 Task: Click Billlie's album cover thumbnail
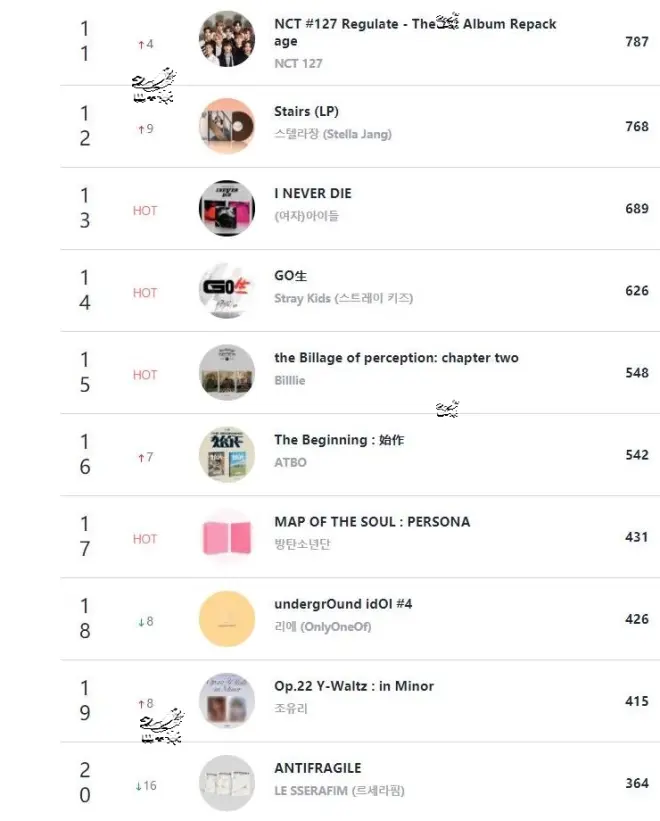[x=227, y=372]
